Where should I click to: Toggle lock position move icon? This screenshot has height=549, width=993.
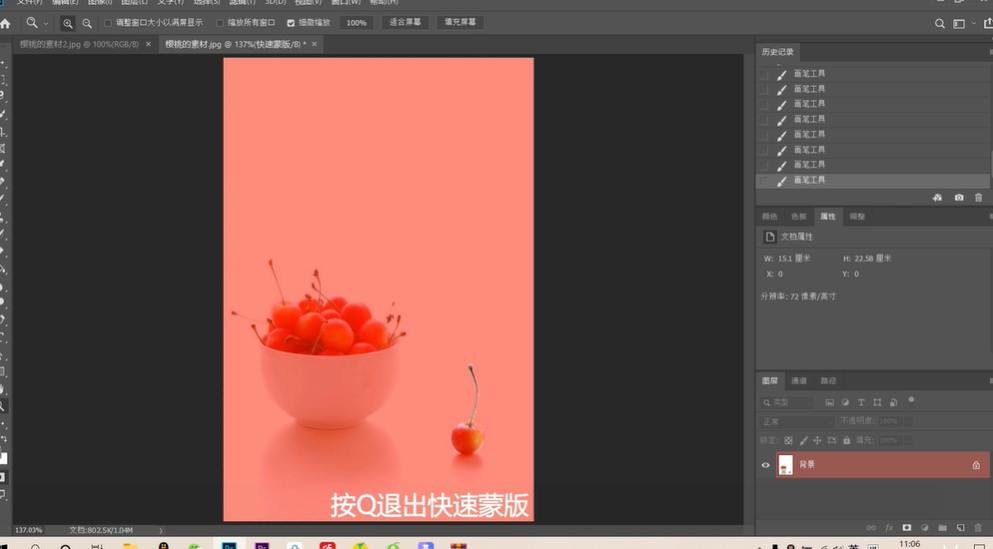point(817,441)
